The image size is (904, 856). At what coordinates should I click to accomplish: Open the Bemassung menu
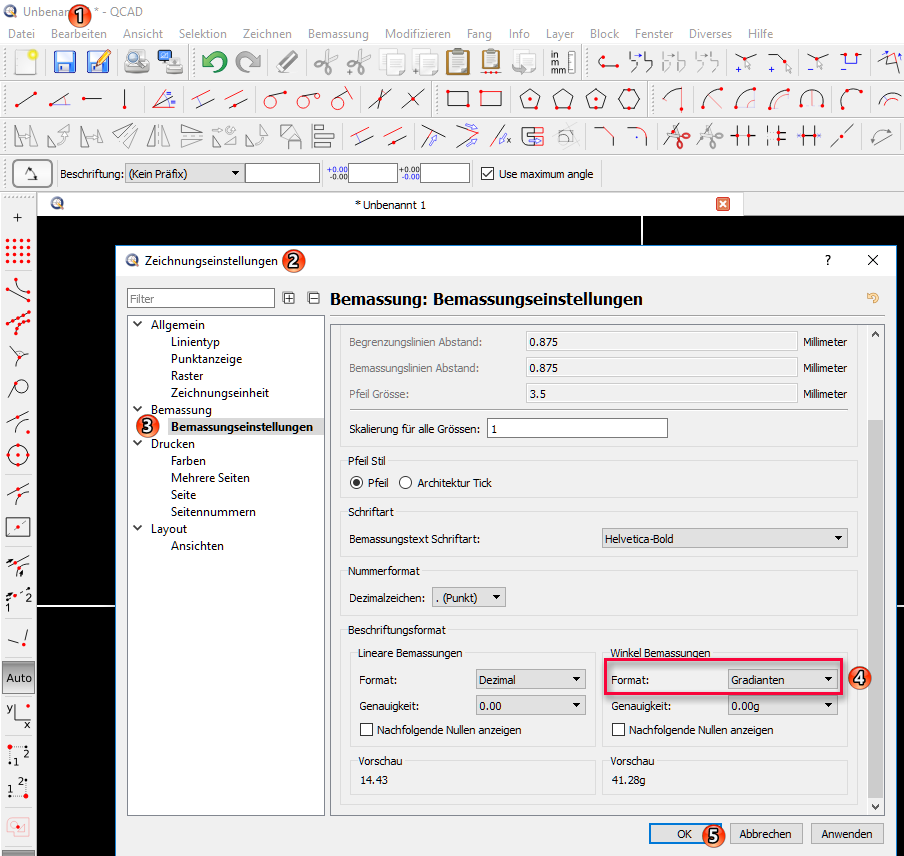338,34
